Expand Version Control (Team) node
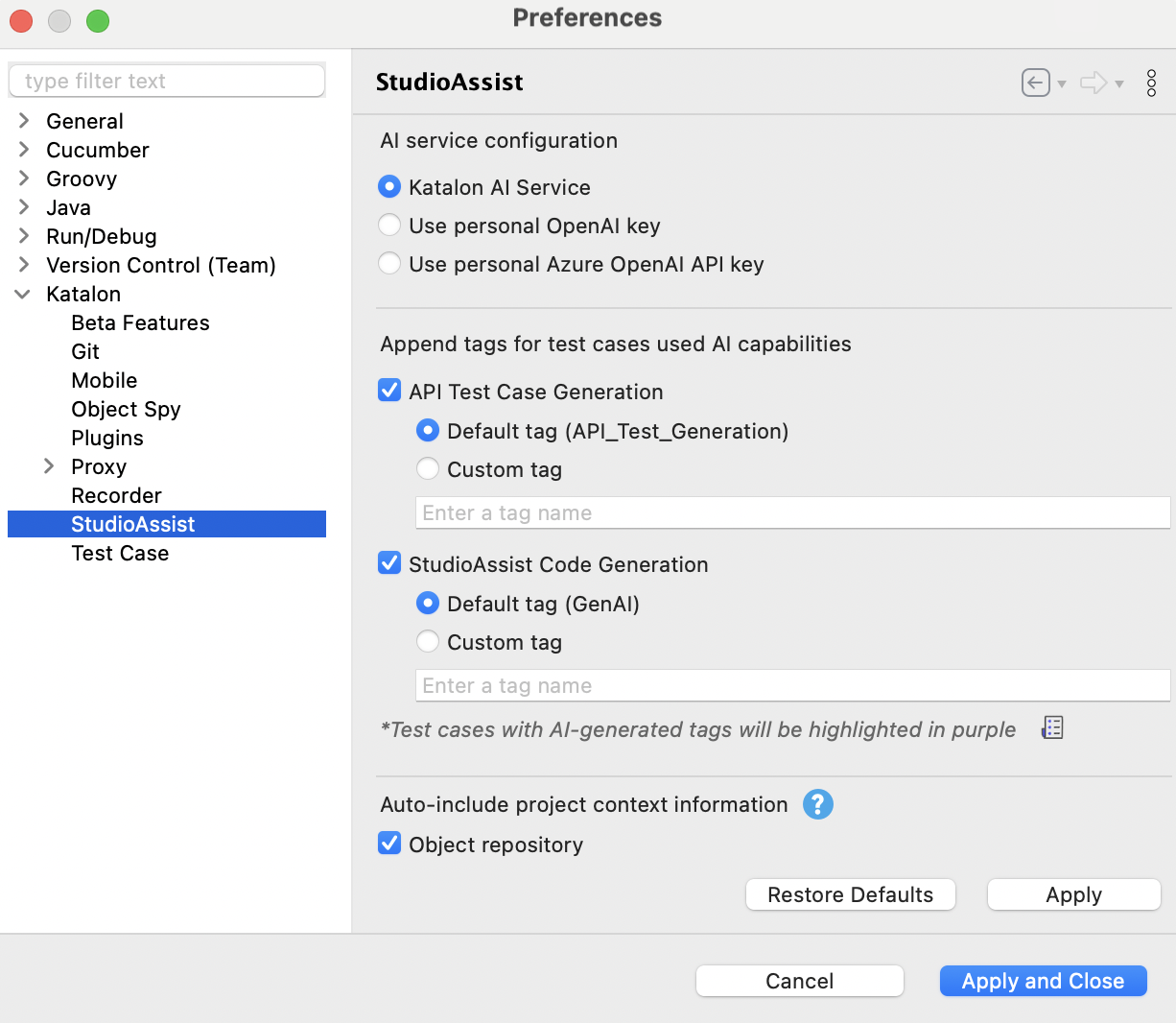 pos(24,264)
